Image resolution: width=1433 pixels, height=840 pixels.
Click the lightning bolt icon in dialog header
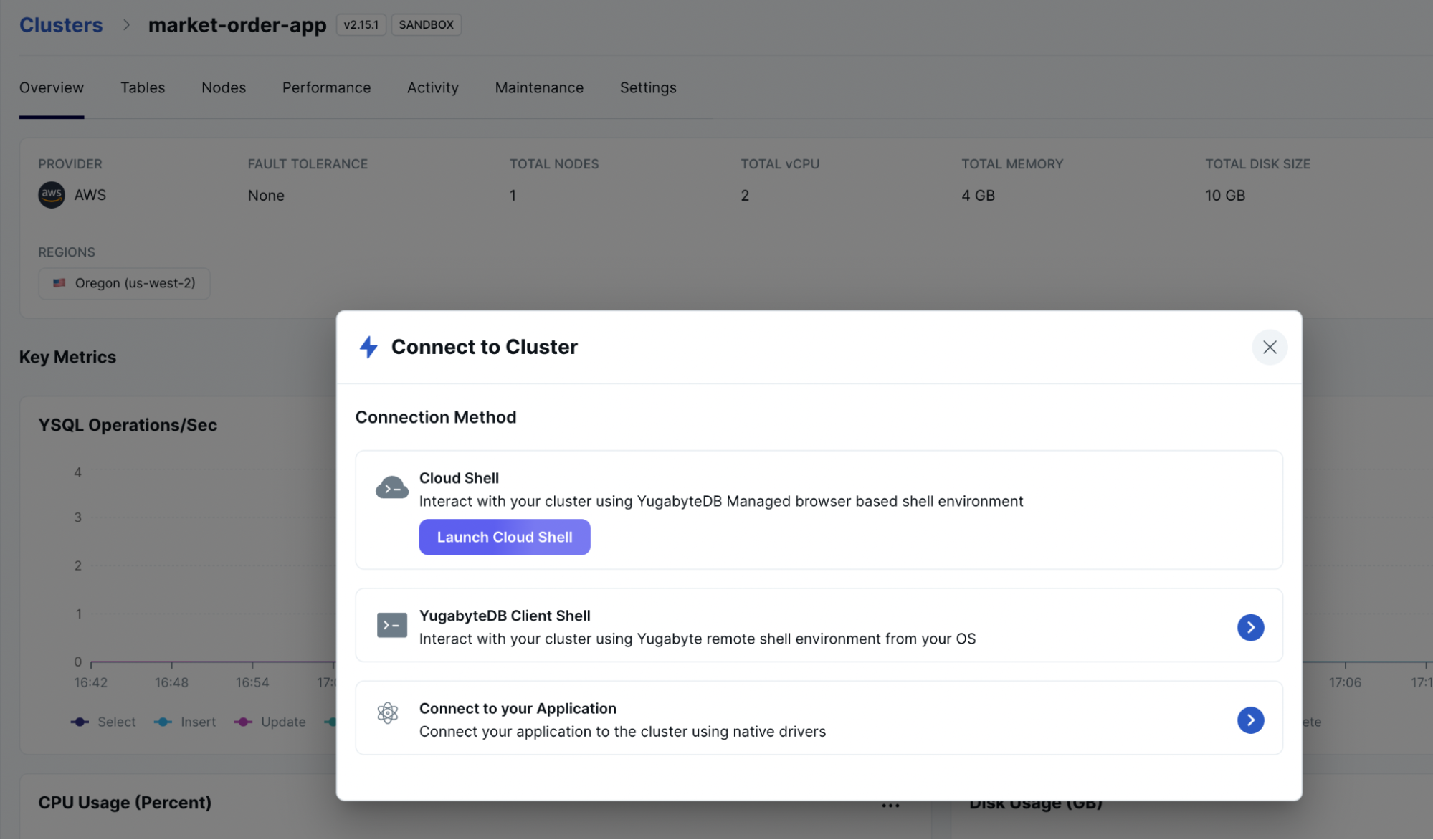tap(369, 347)
